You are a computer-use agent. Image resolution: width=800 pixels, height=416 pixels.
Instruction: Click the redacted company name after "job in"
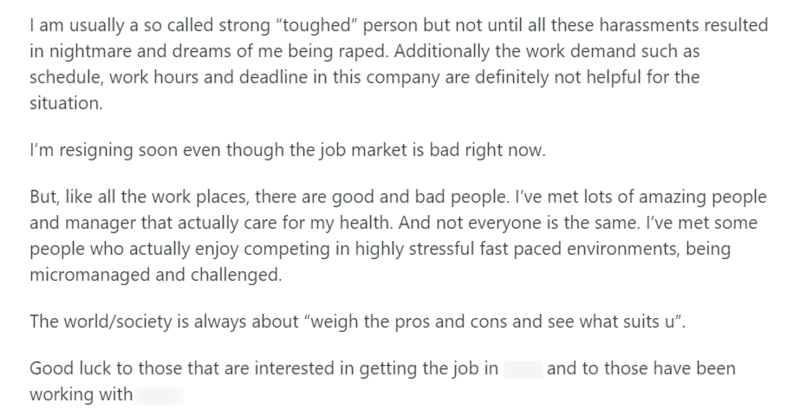click(523, 369)
